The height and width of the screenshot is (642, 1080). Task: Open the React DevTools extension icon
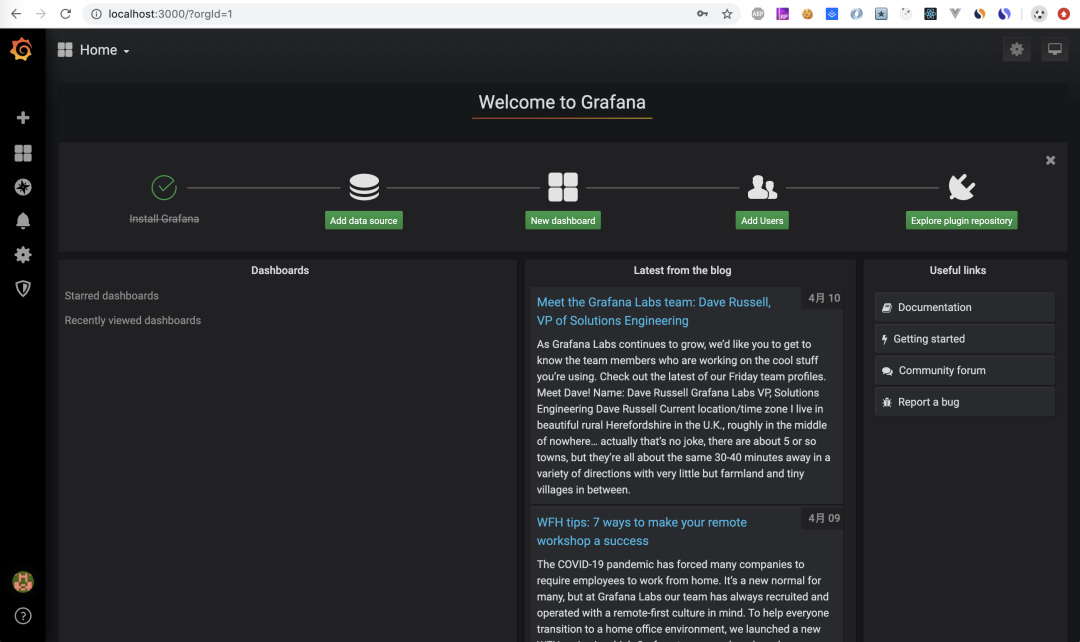click(931, 14)
